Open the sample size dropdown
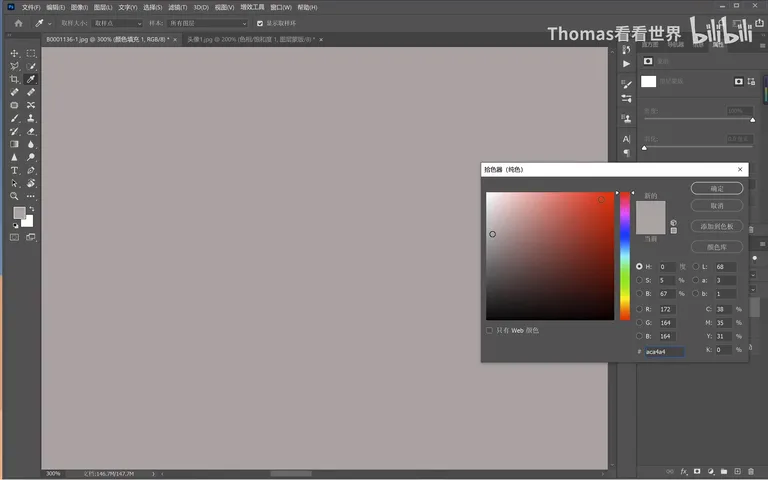This screenshot has height=480, width=768. [x=117, y=23]
